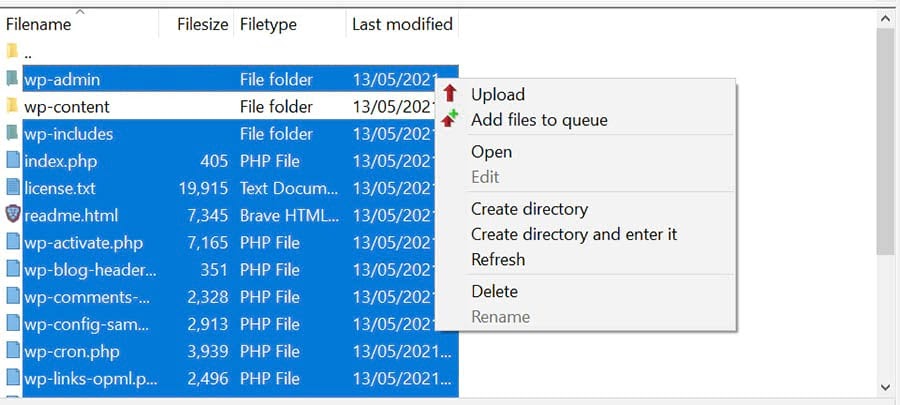Viewport: 900px width, 405px height.
Task: Select Create directory and enter it
Action: pyautogui.click(x=574, y=234)
